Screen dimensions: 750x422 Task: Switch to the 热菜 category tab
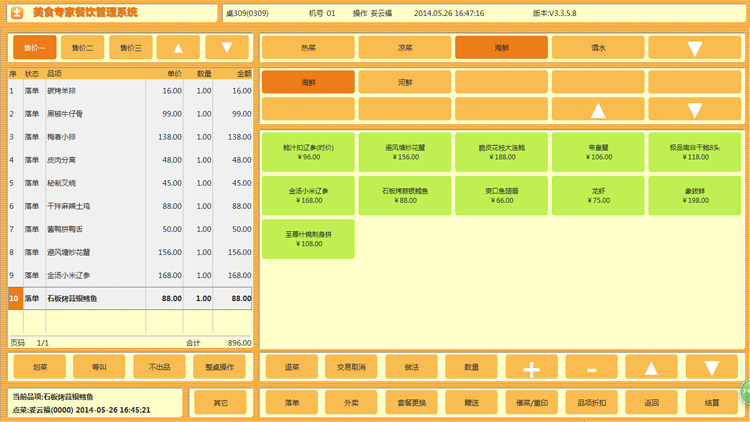point(308,47)
